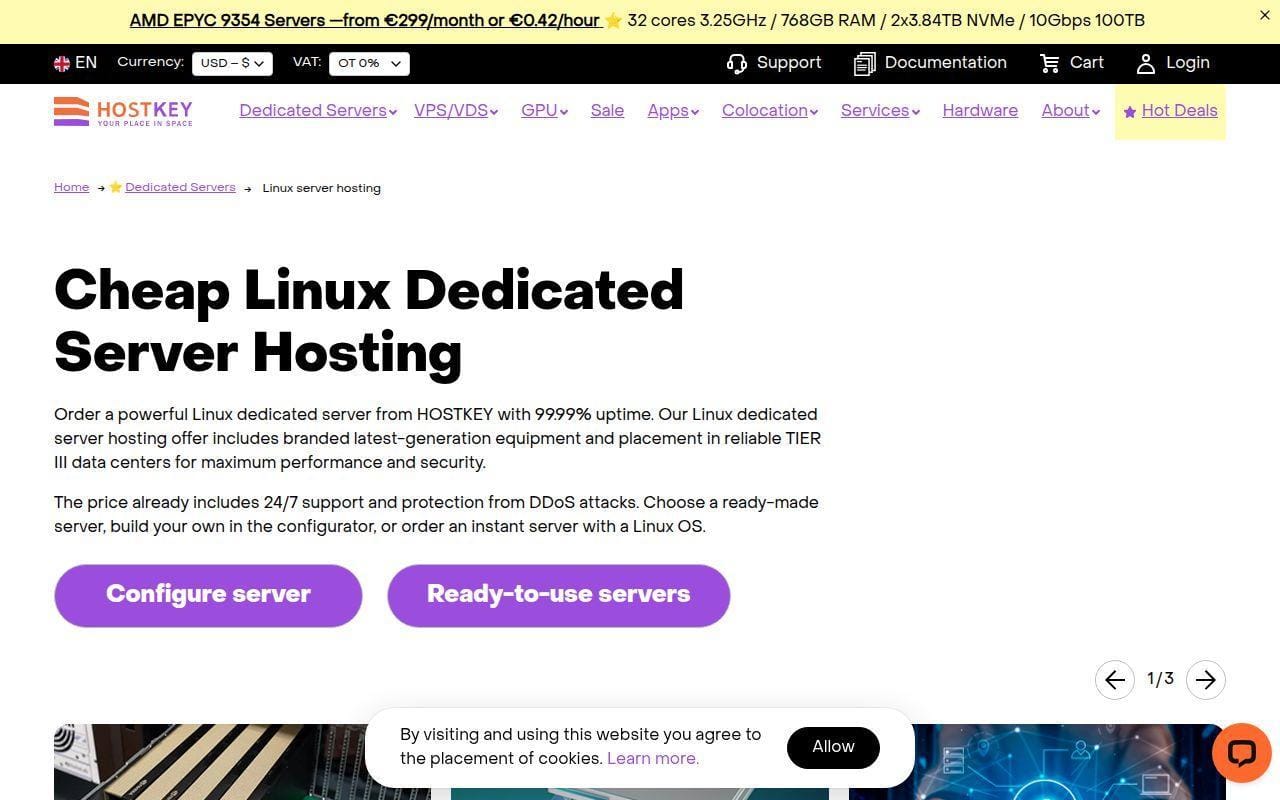Allow cookies in the consent popup
Viewport: 1280px width, 800px height.
[833, 747]
